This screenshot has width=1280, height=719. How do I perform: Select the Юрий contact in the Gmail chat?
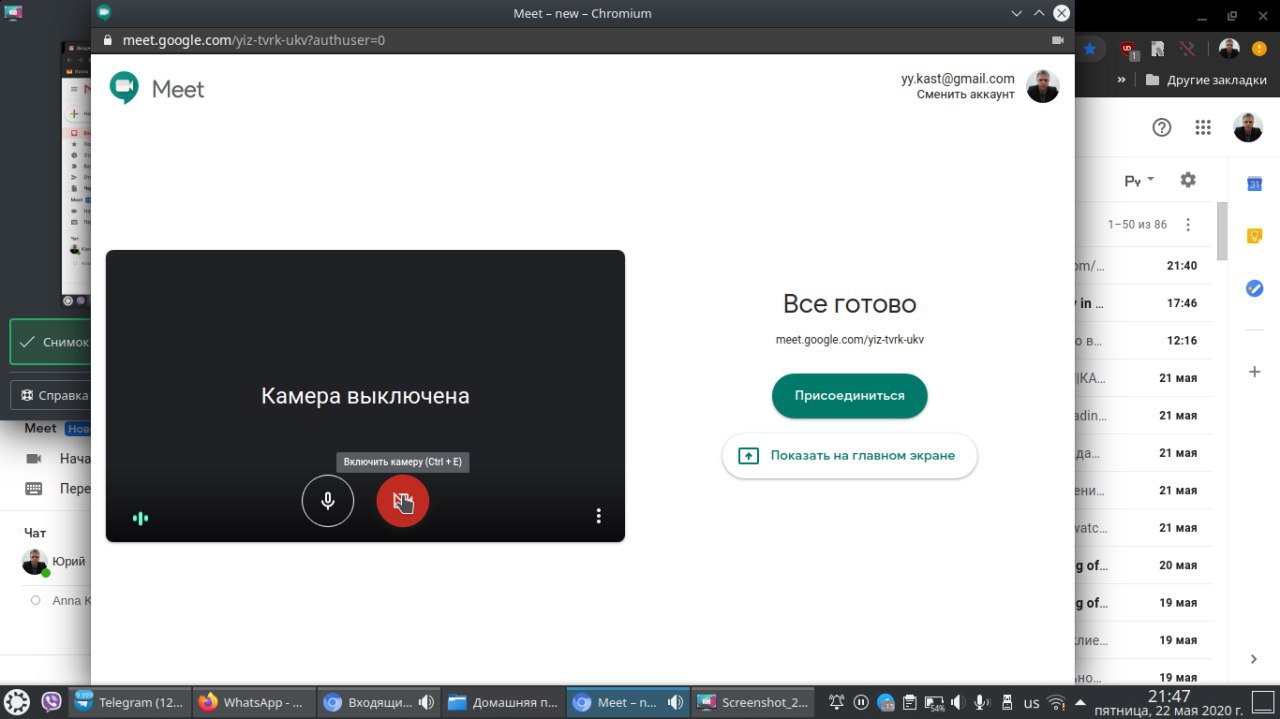[x=55, y=562]
